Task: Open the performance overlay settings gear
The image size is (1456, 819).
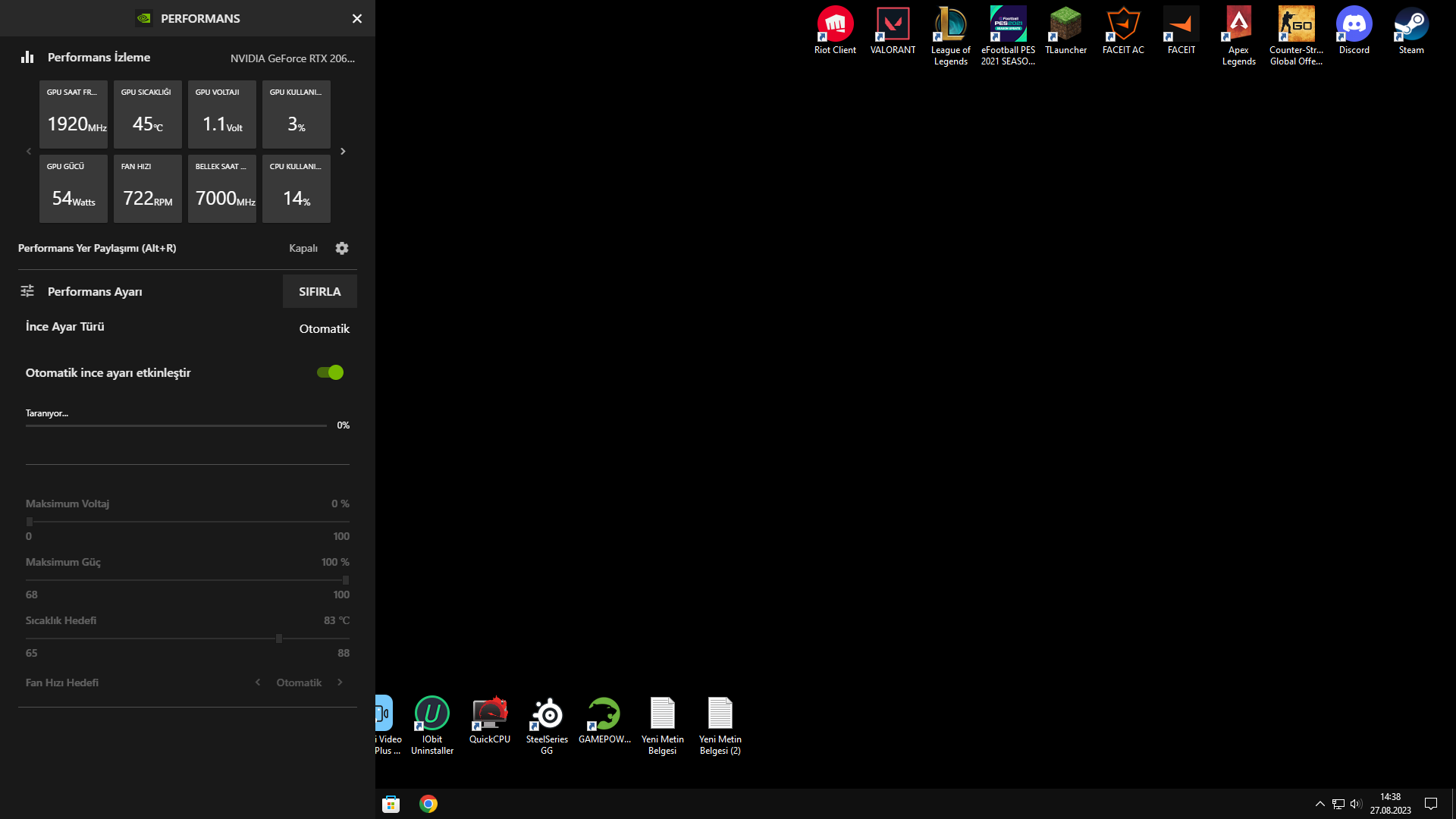Action: click(x=342, y=249)
